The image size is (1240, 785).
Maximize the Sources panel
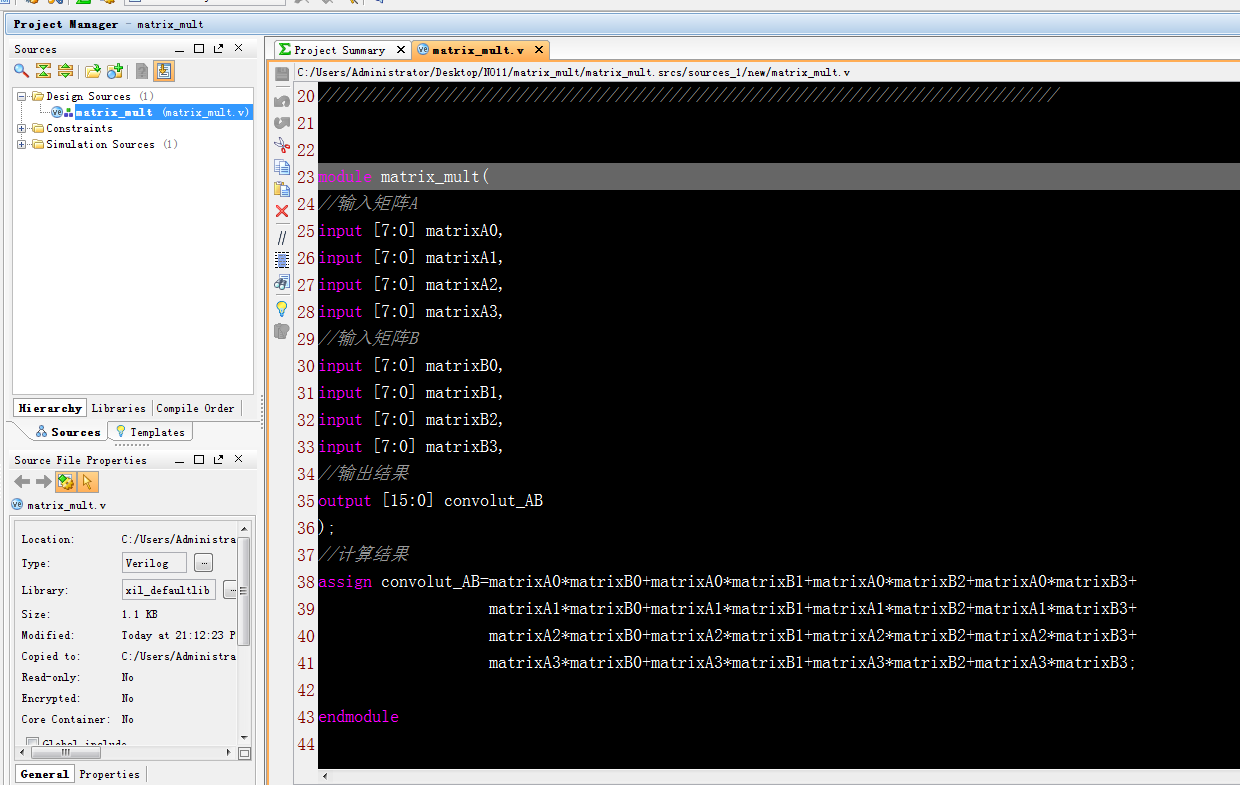pos(199,48)
